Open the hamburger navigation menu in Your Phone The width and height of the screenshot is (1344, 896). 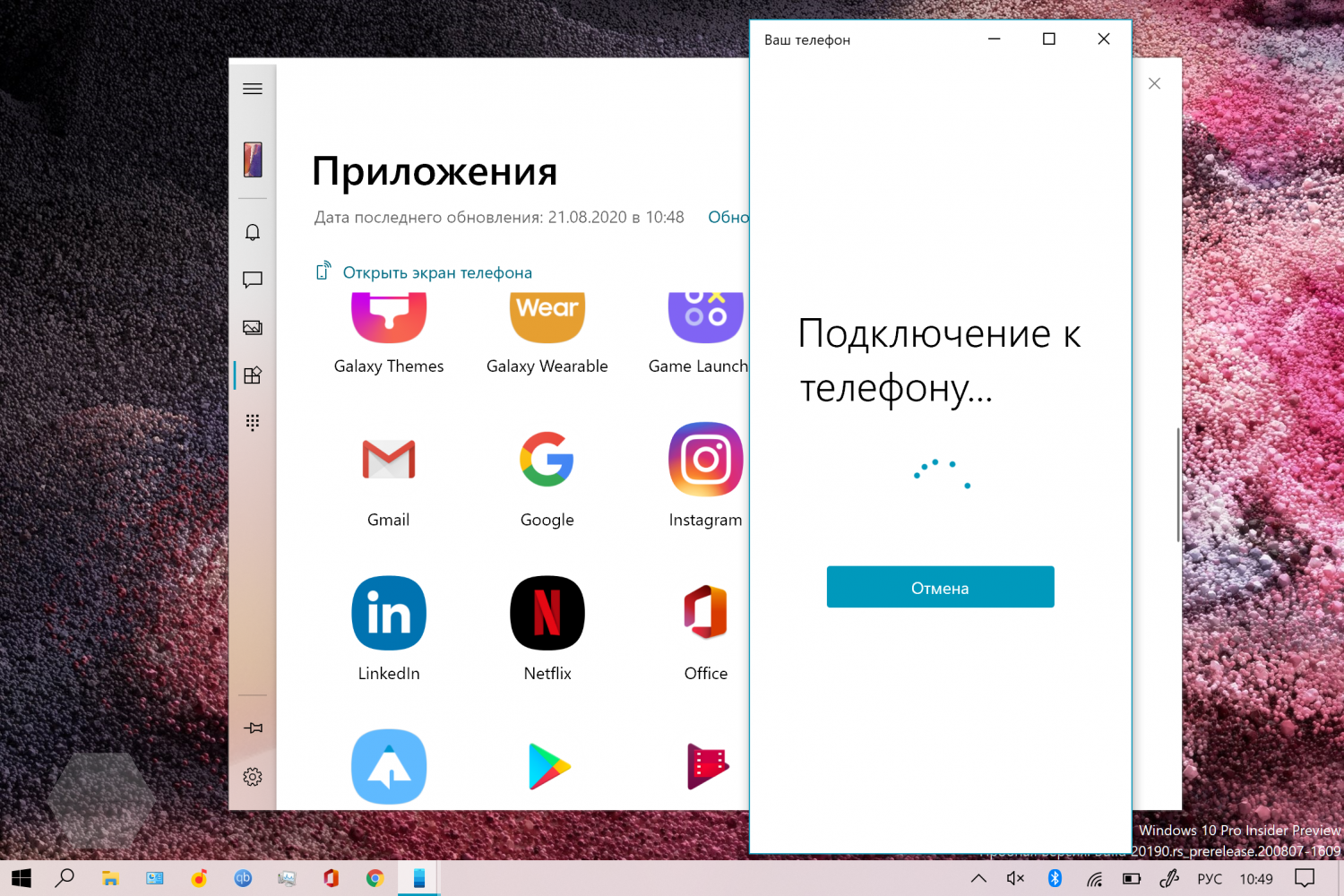(253, 89)
